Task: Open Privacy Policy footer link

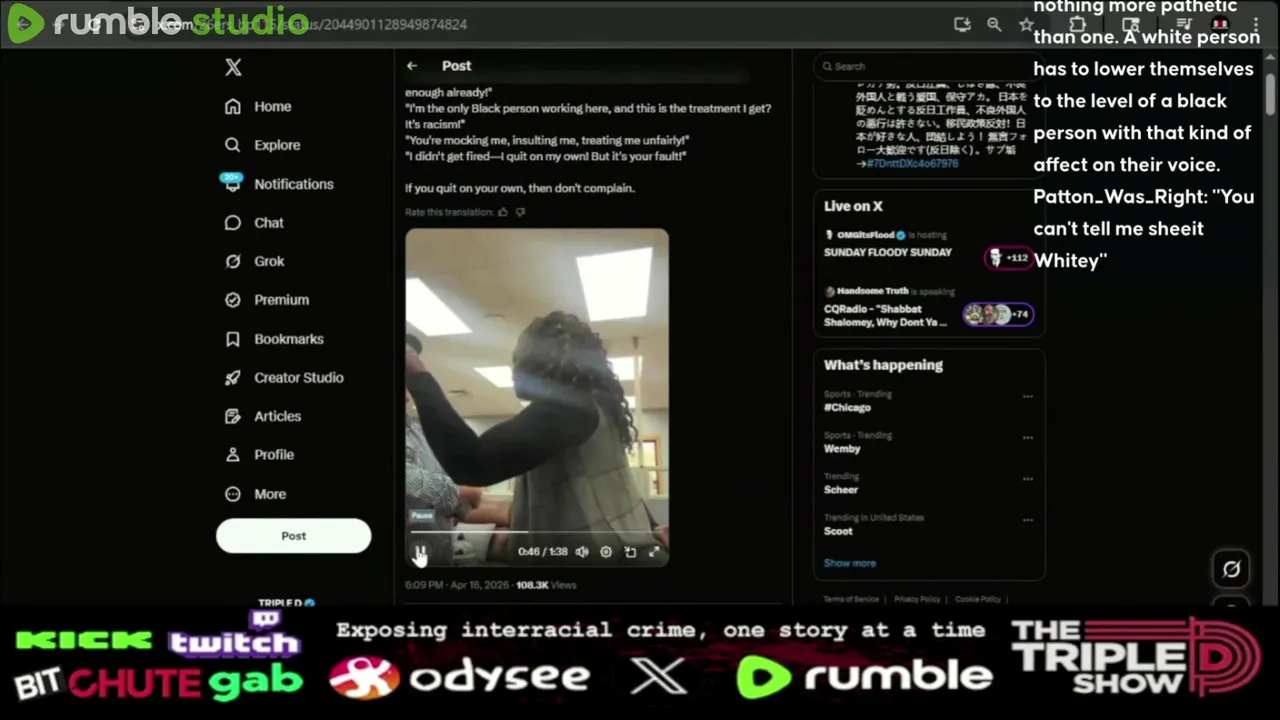Action: pyautogui.click(x=918, y=599)
